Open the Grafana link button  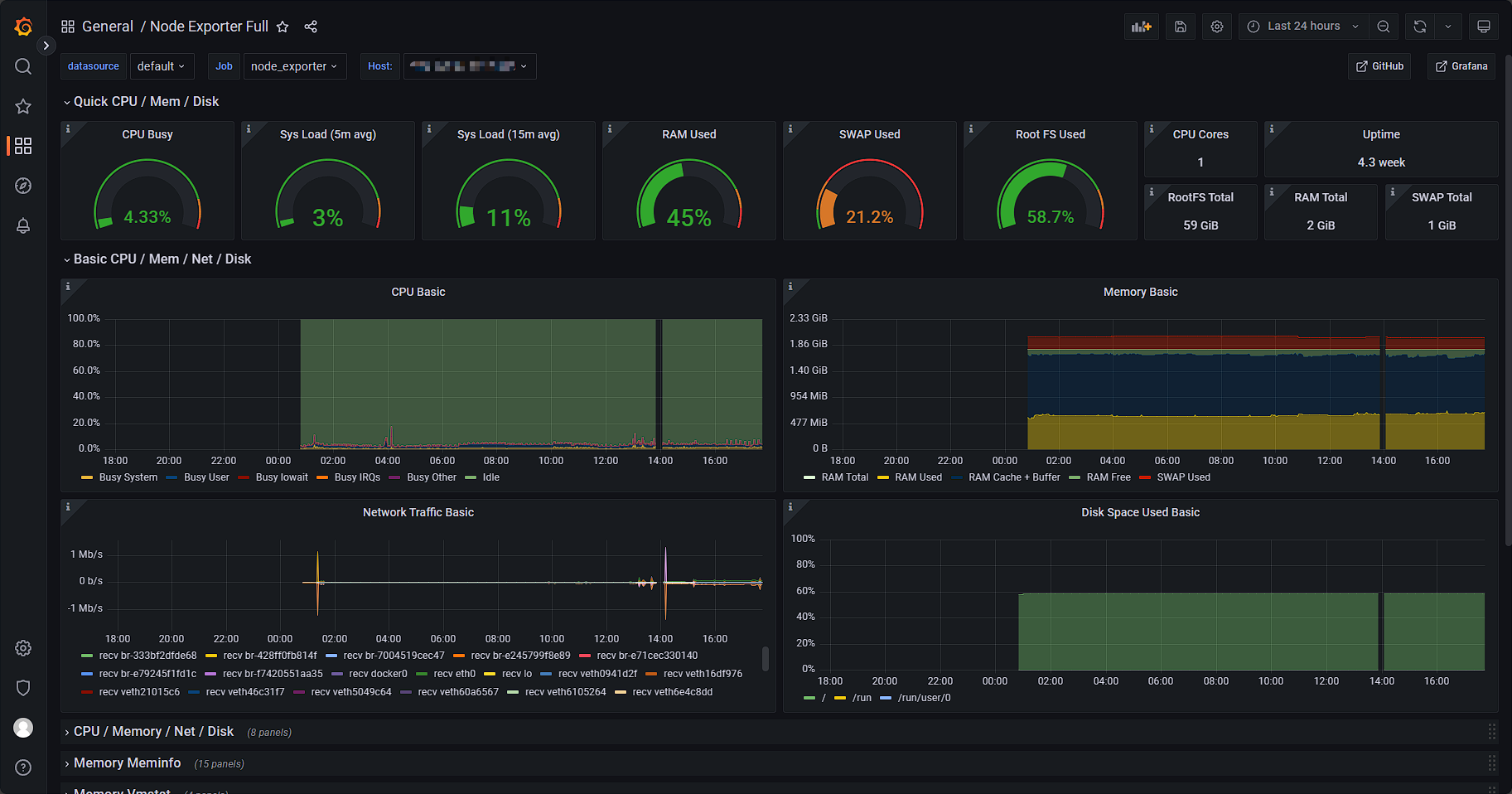[1461, 66]
